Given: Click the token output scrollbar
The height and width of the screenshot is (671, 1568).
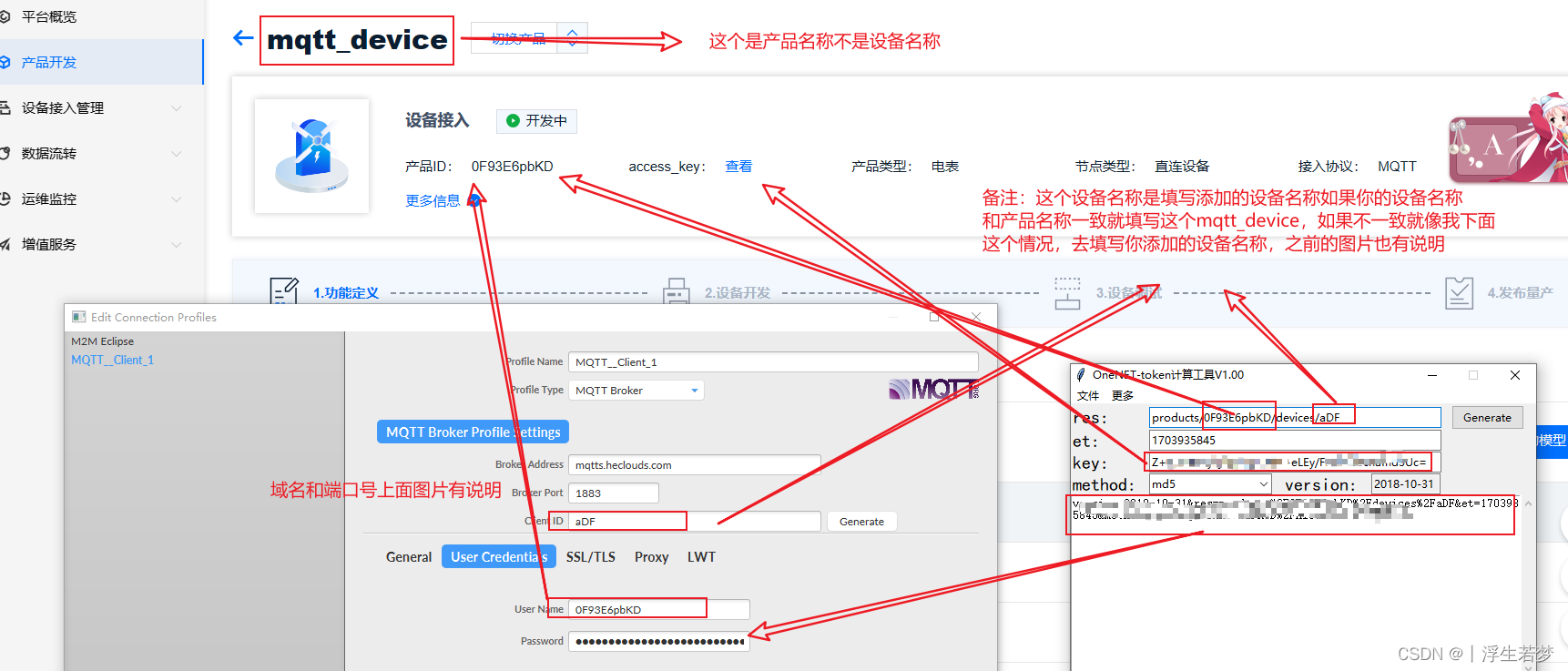Looking at the screenshot, I should click(1528, 582).
